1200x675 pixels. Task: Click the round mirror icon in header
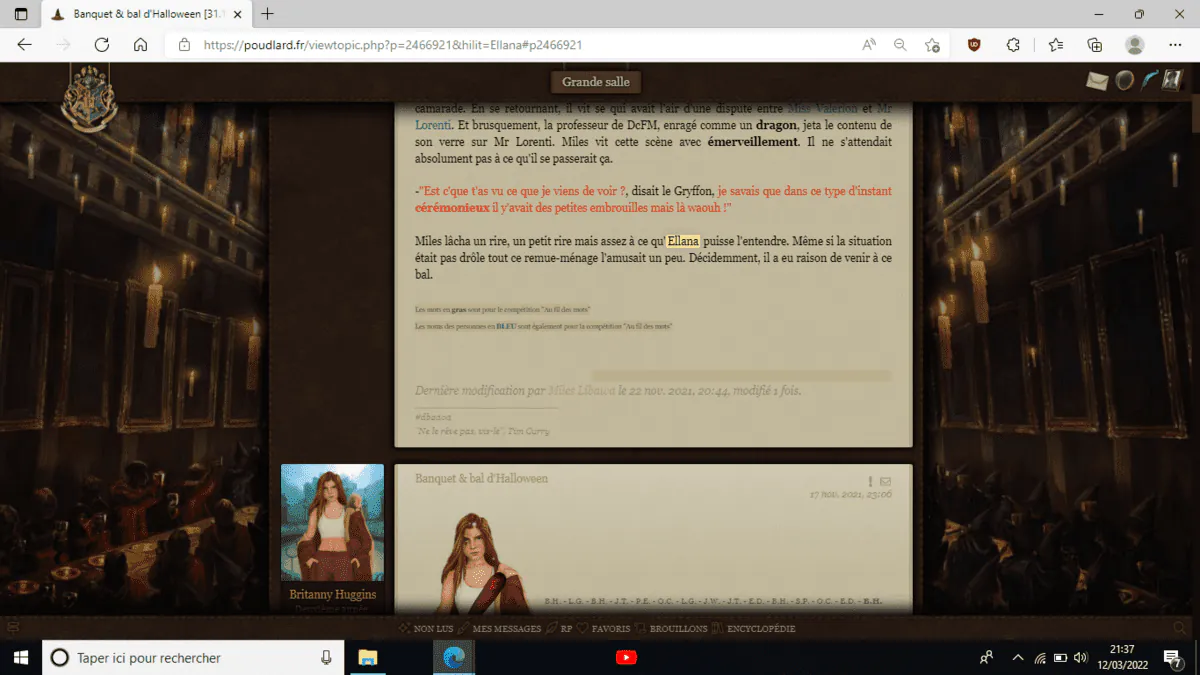click(1124, 81)
